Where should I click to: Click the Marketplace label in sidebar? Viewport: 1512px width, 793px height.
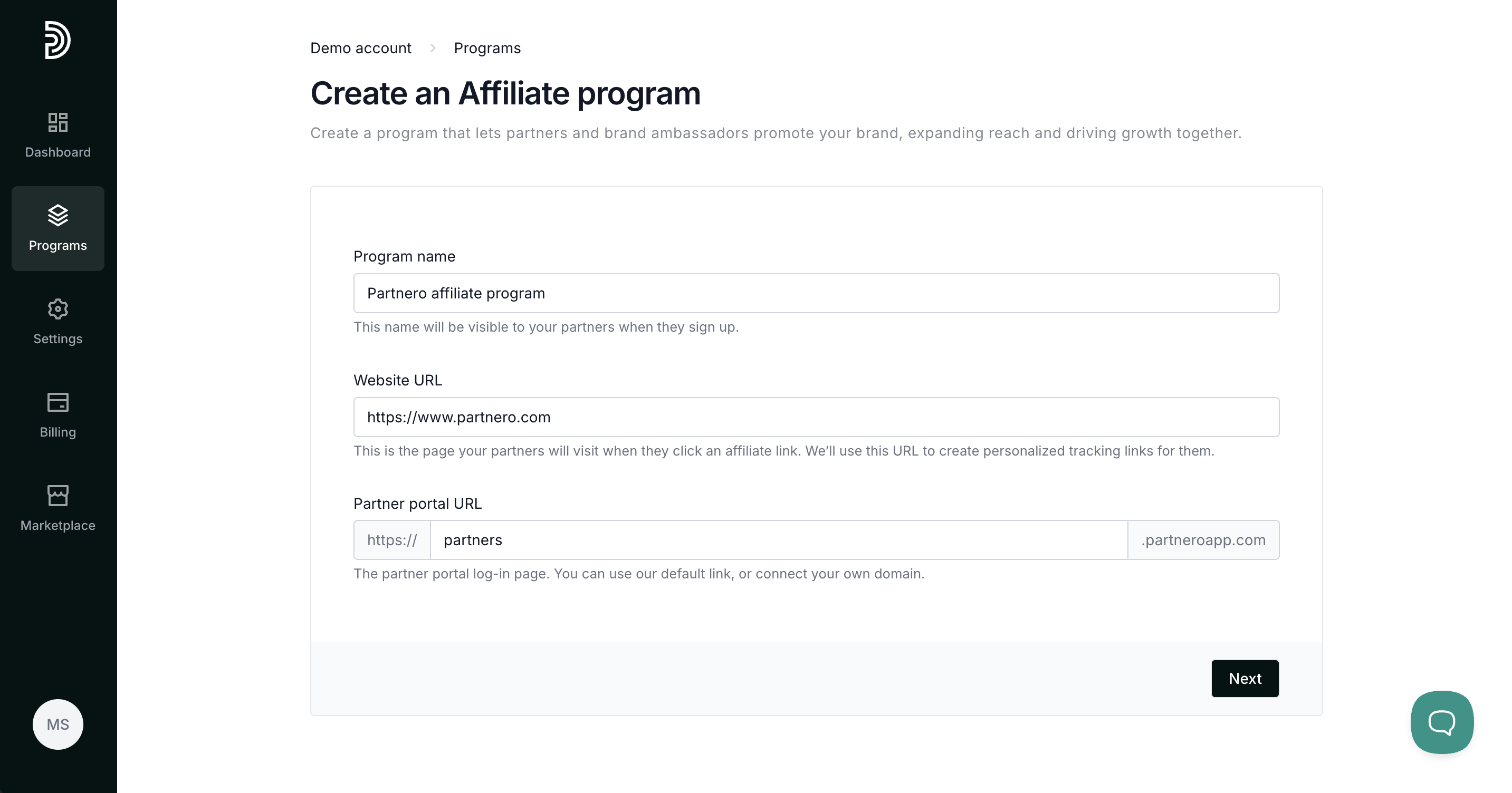tap(58, 526)
